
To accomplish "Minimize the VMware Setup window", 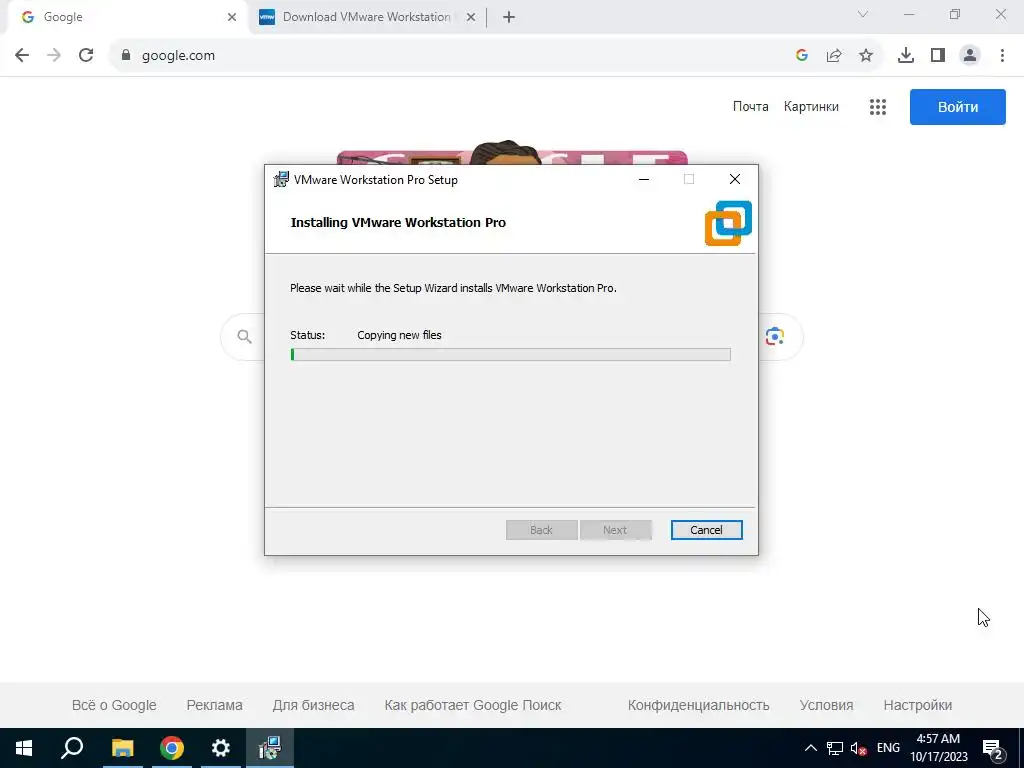I will tap(644, 179).
